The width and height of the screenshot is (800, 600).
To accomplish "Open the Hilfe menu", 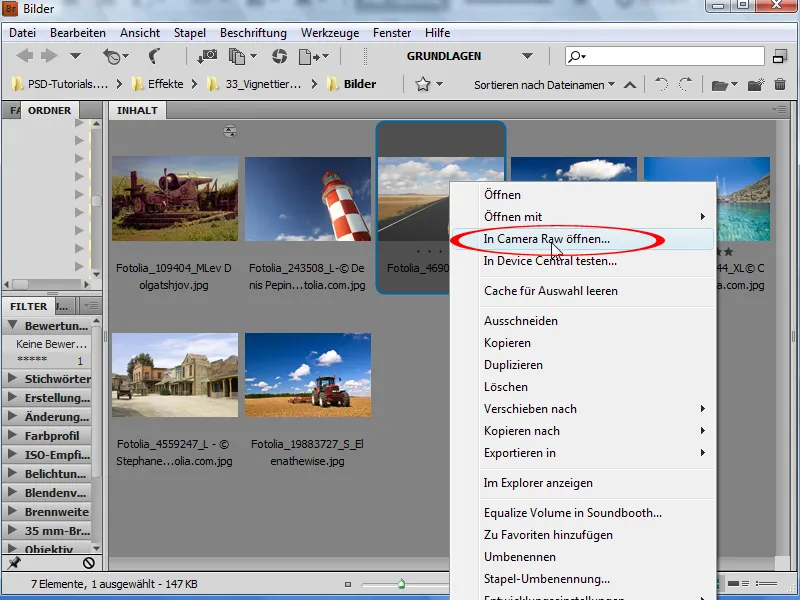I will (437, 33).
